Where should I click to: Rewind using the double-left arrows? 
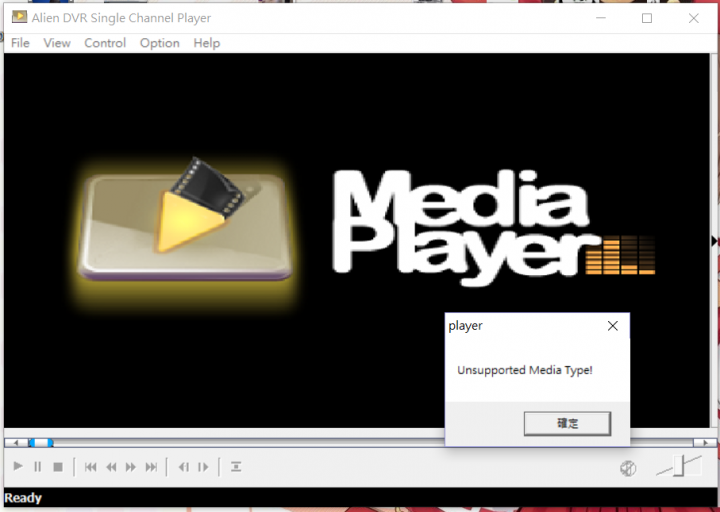click(x=111, y=467)
